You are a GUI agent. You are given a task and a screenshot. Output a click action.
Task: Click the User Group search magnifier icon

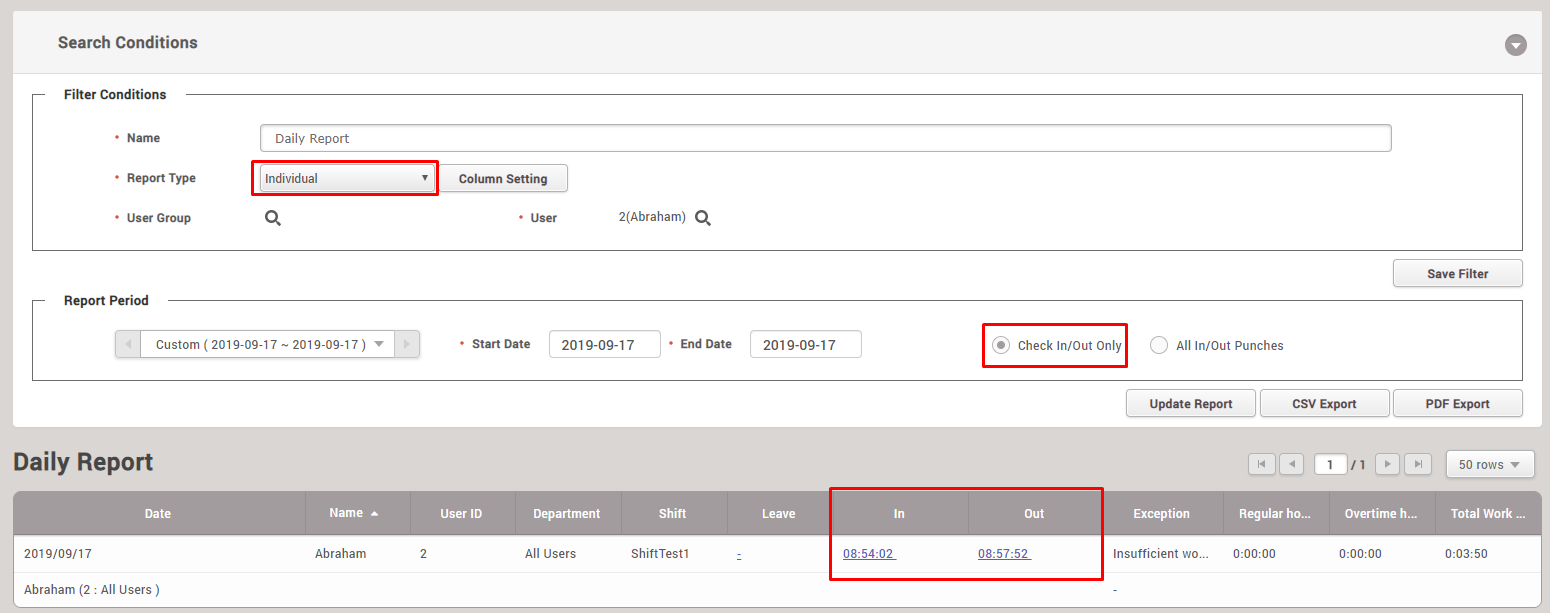pyautogui.click(x=273, y=218)
